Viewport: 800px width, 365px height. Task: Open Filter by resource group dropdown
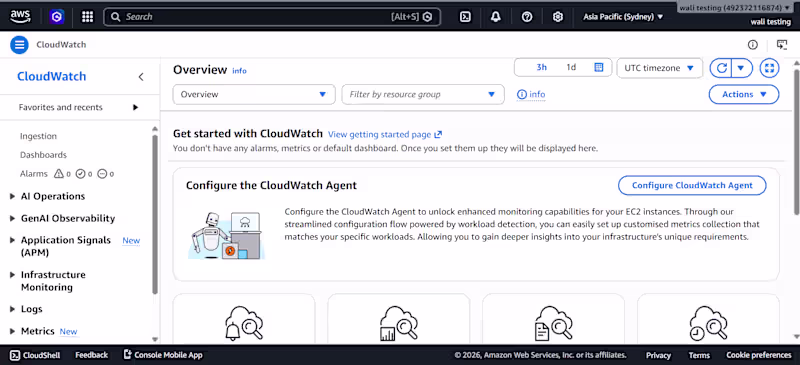click(x=423, y=94)
